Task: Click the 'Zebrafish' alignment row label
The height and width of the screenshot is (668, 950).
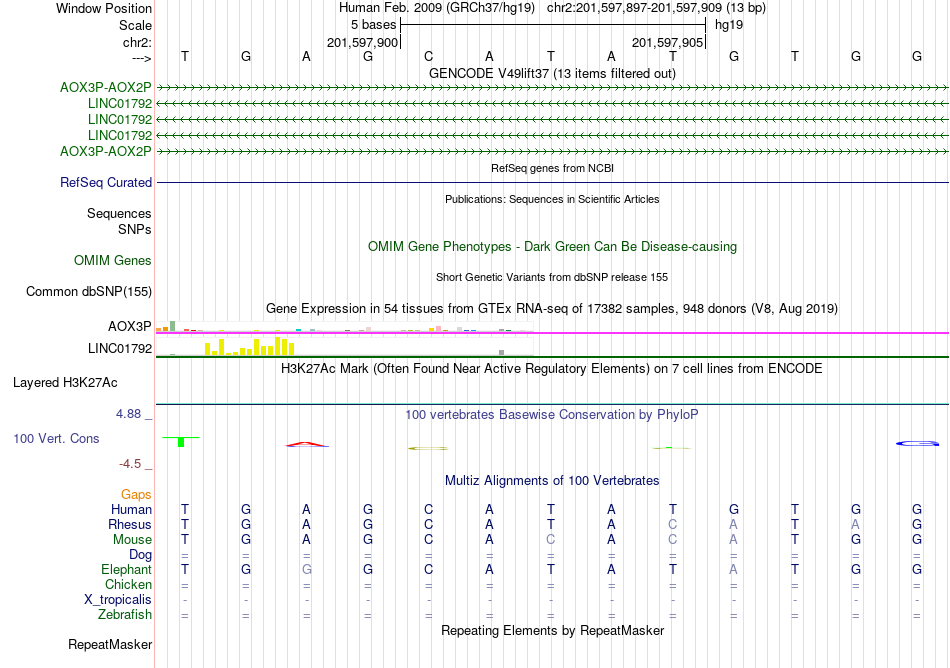Action: click(125, 615)
